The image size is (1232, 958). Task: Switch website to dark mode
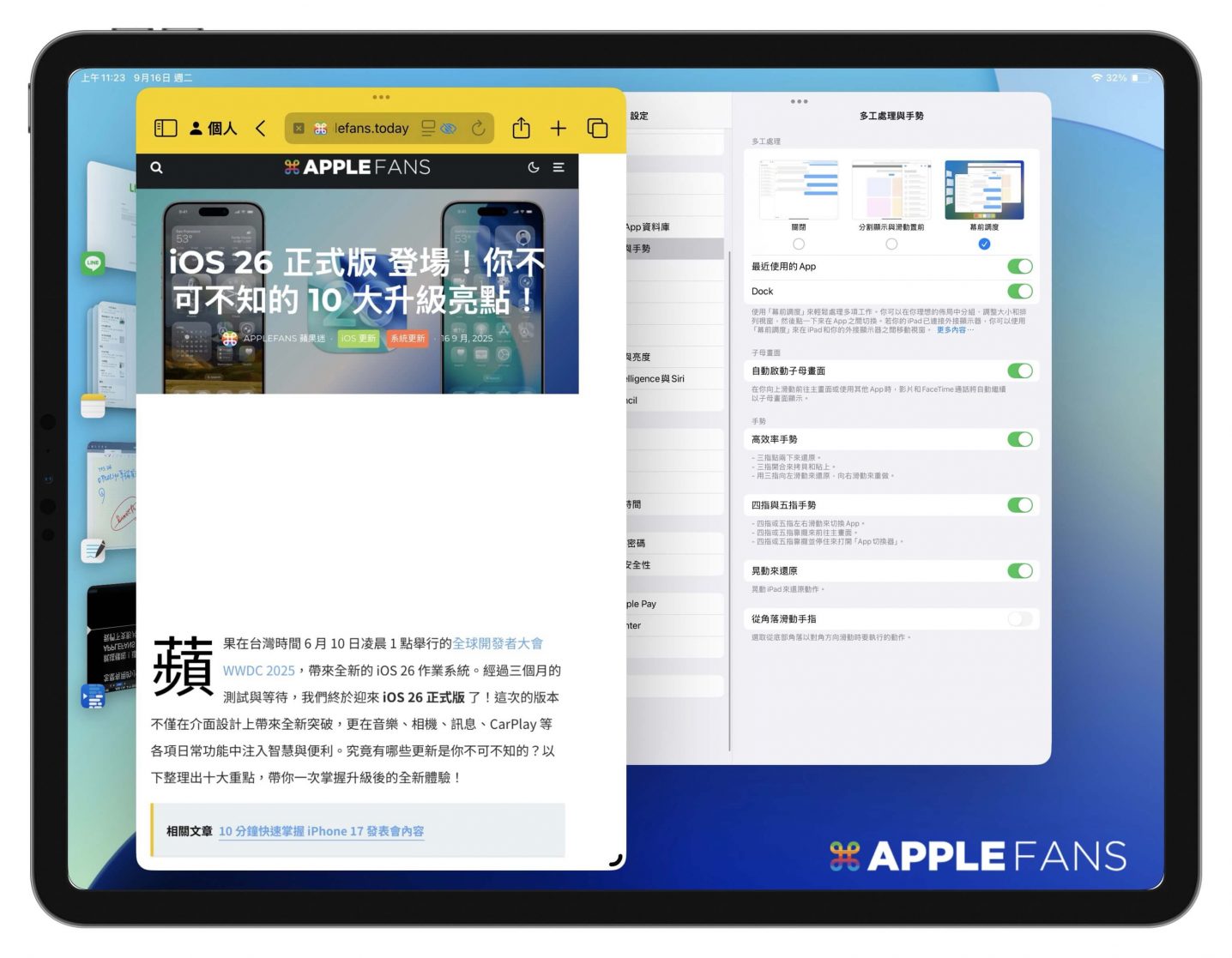pyautogui.click(x=533, y=168)
